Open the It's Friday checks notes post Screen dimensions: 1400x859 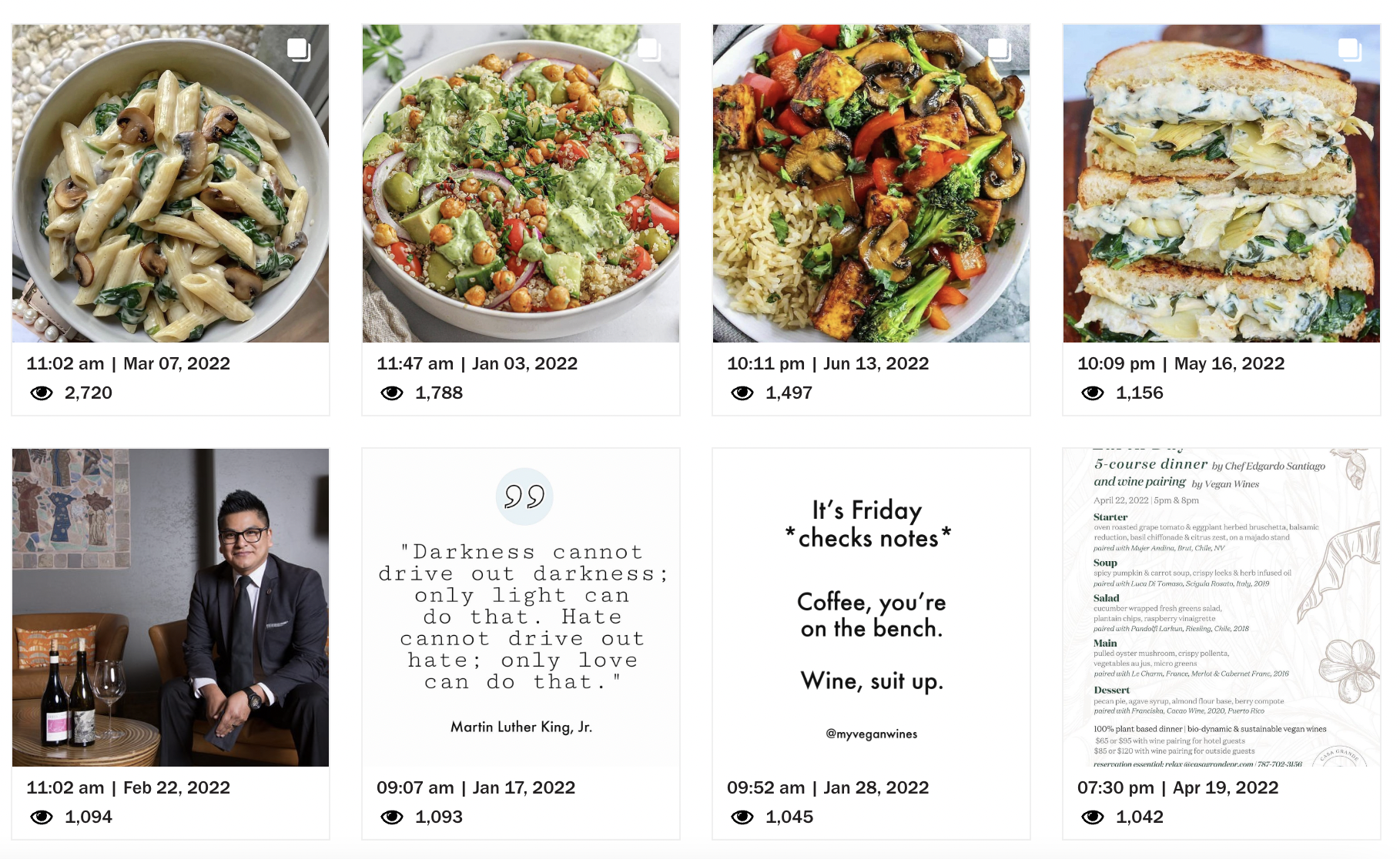pyautogui.click(x=871, y=607)
